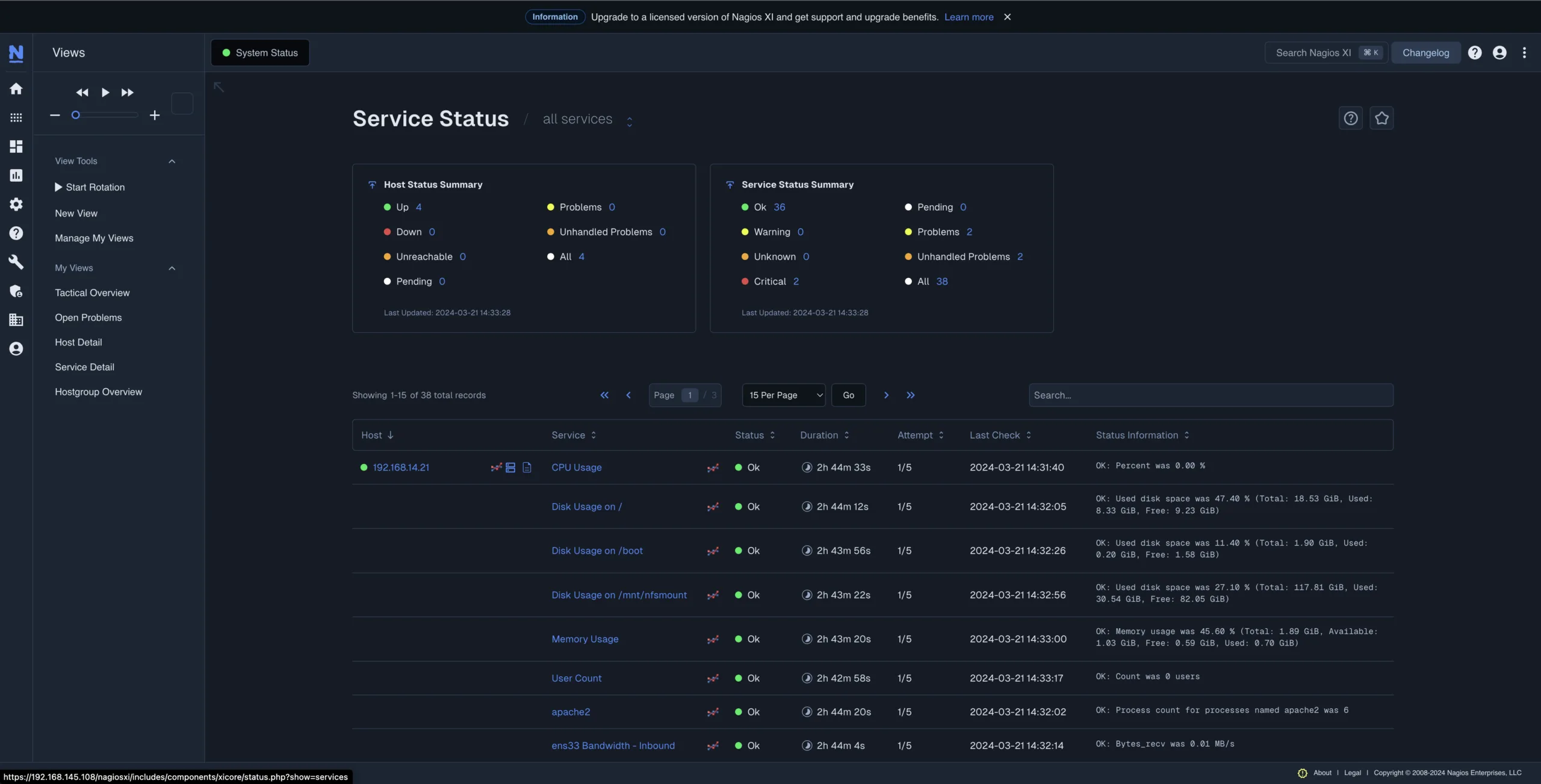Click the favorite star icon next to Service Status
The width and height of the screenshot is (1541, 784).
click(1382, 118)
